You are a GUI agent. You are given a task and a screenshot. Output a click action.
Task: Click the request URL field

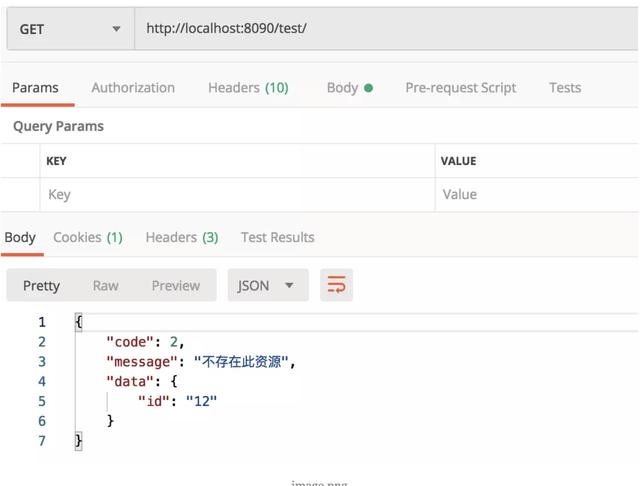pyautogui.click(x=386, y=29)
